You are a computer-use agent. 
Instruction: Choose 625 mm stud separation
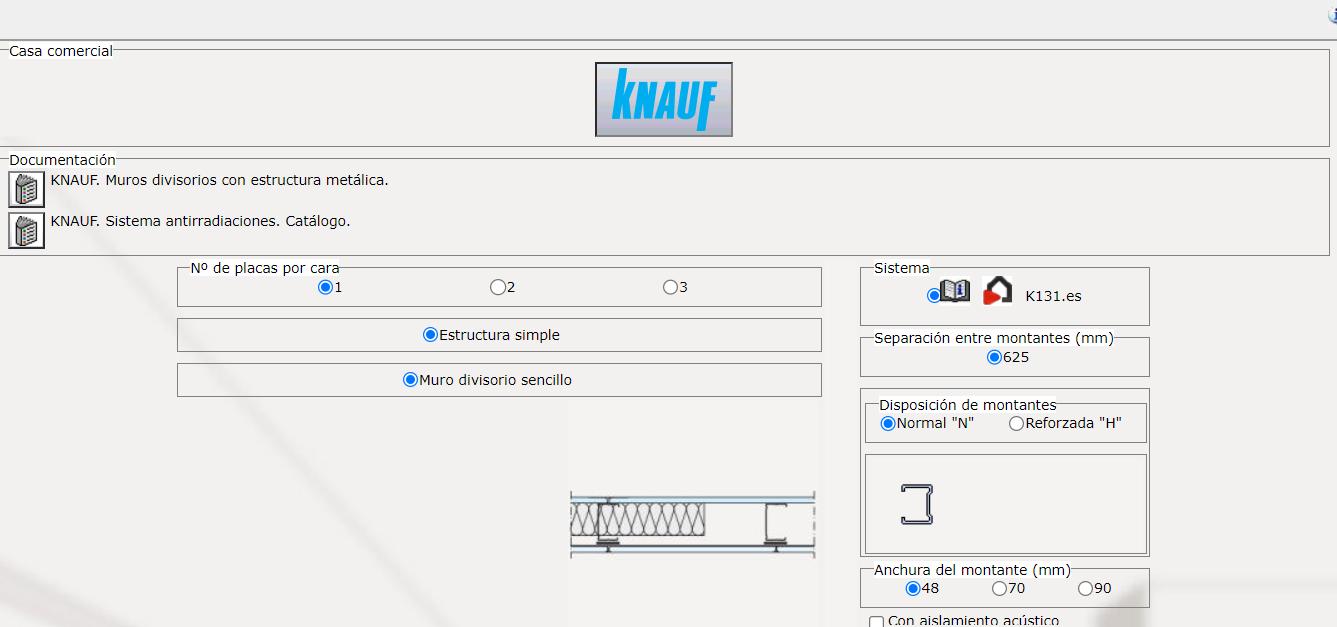(x=994, y=357)
